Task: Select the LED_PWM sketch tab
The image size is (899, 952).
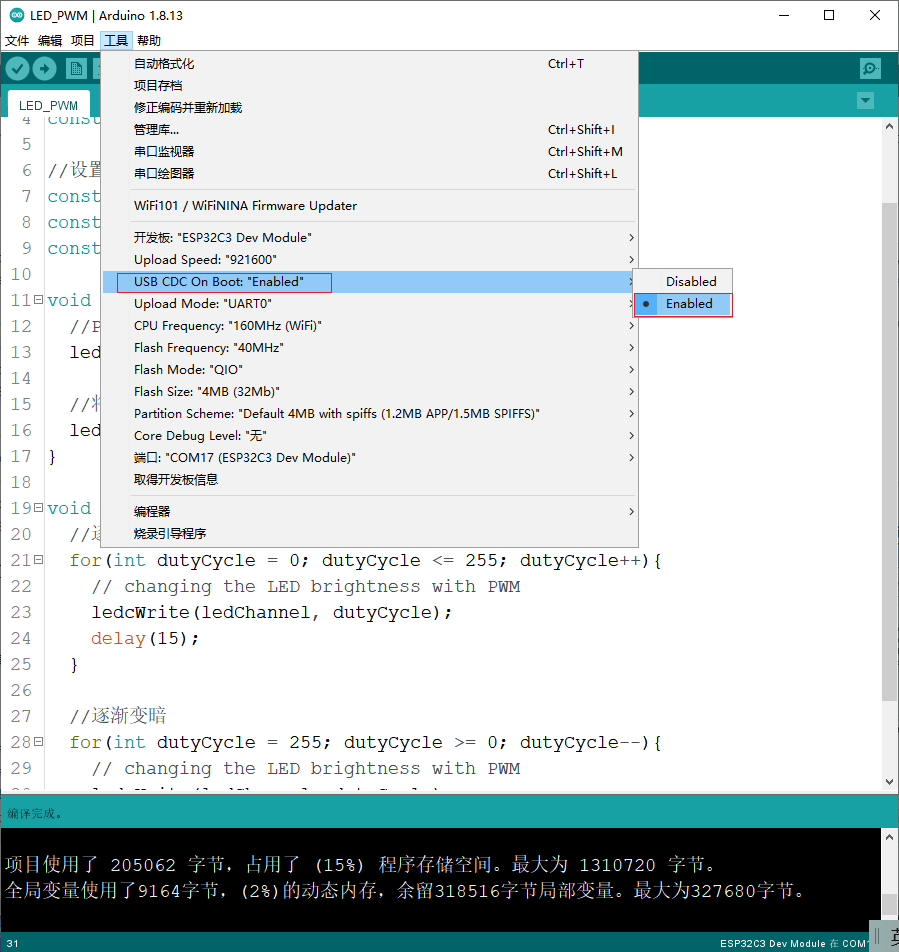Action: click(x=49, y=105)
